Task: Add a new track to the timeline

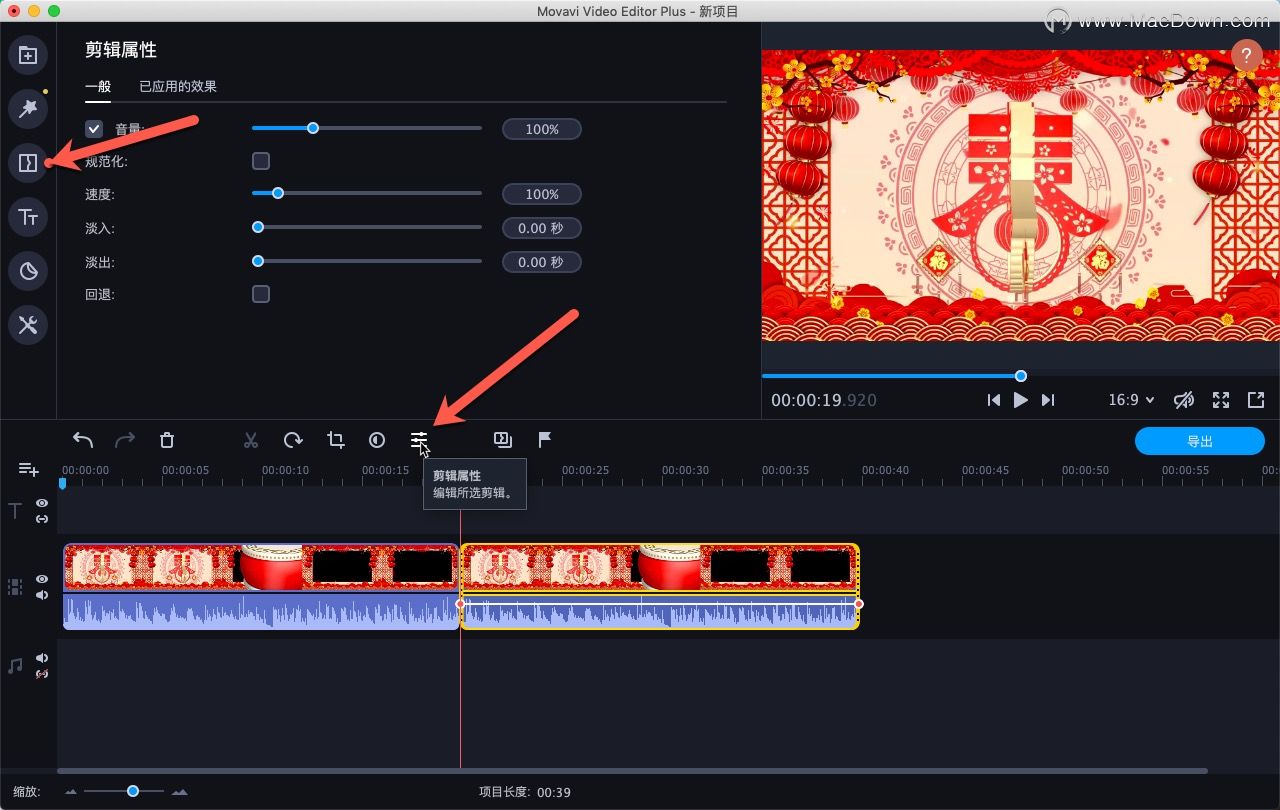Action: (28, 469)
